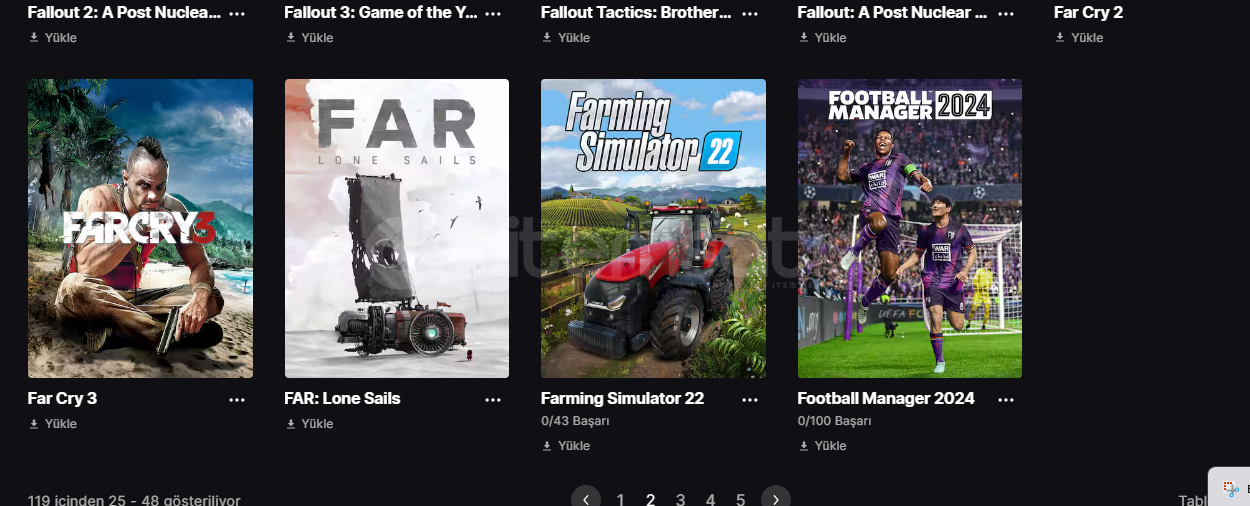Open three-dot menu for Fallout Tactics
This screenshot has height=506, width=1250.
coord(750,14)
